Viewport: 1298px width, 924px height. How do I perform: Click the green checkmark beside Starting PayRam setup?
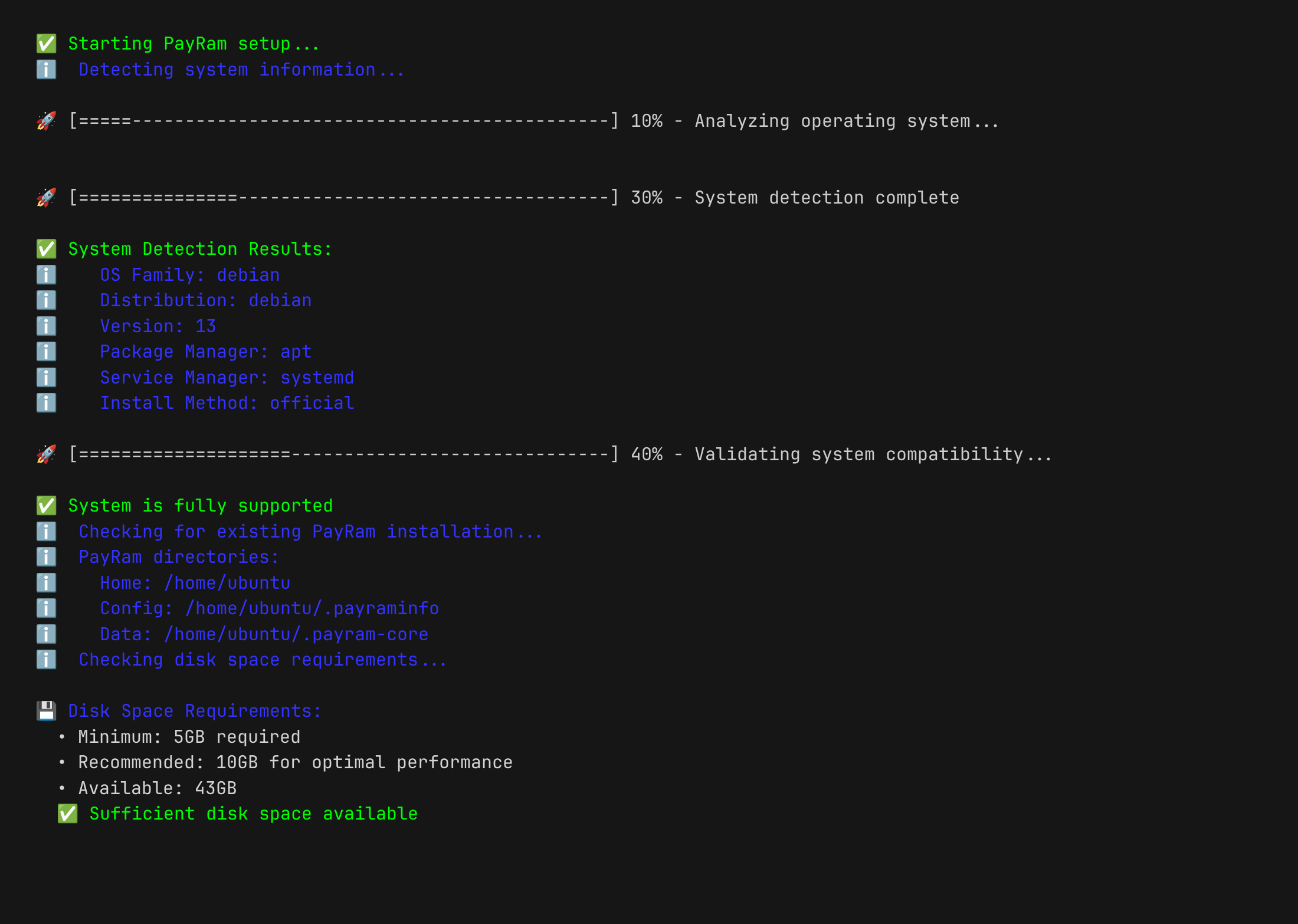(x=47, y=44)
